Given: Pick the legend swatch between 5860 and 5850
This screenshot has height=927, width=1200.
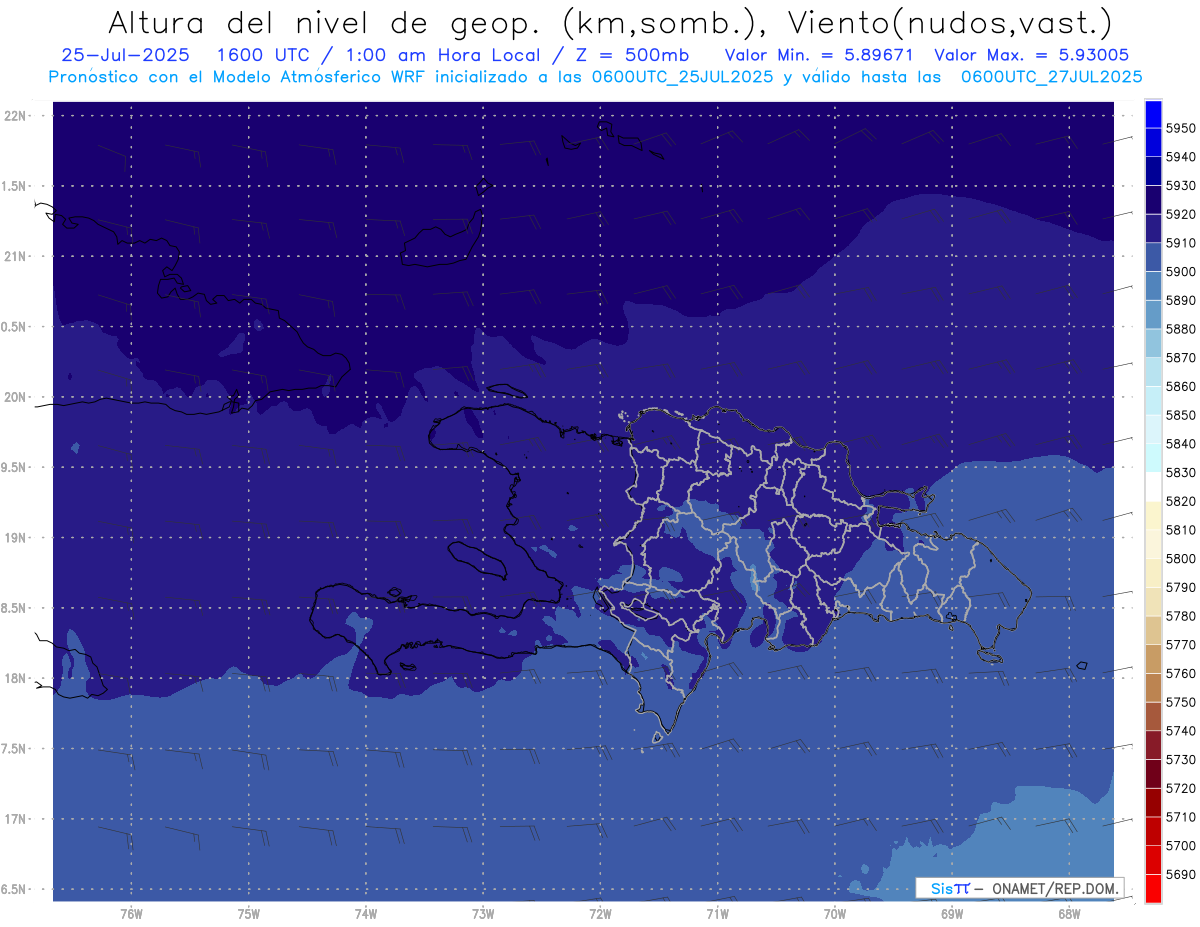Looking at the screenshot, I should 1153,401.
